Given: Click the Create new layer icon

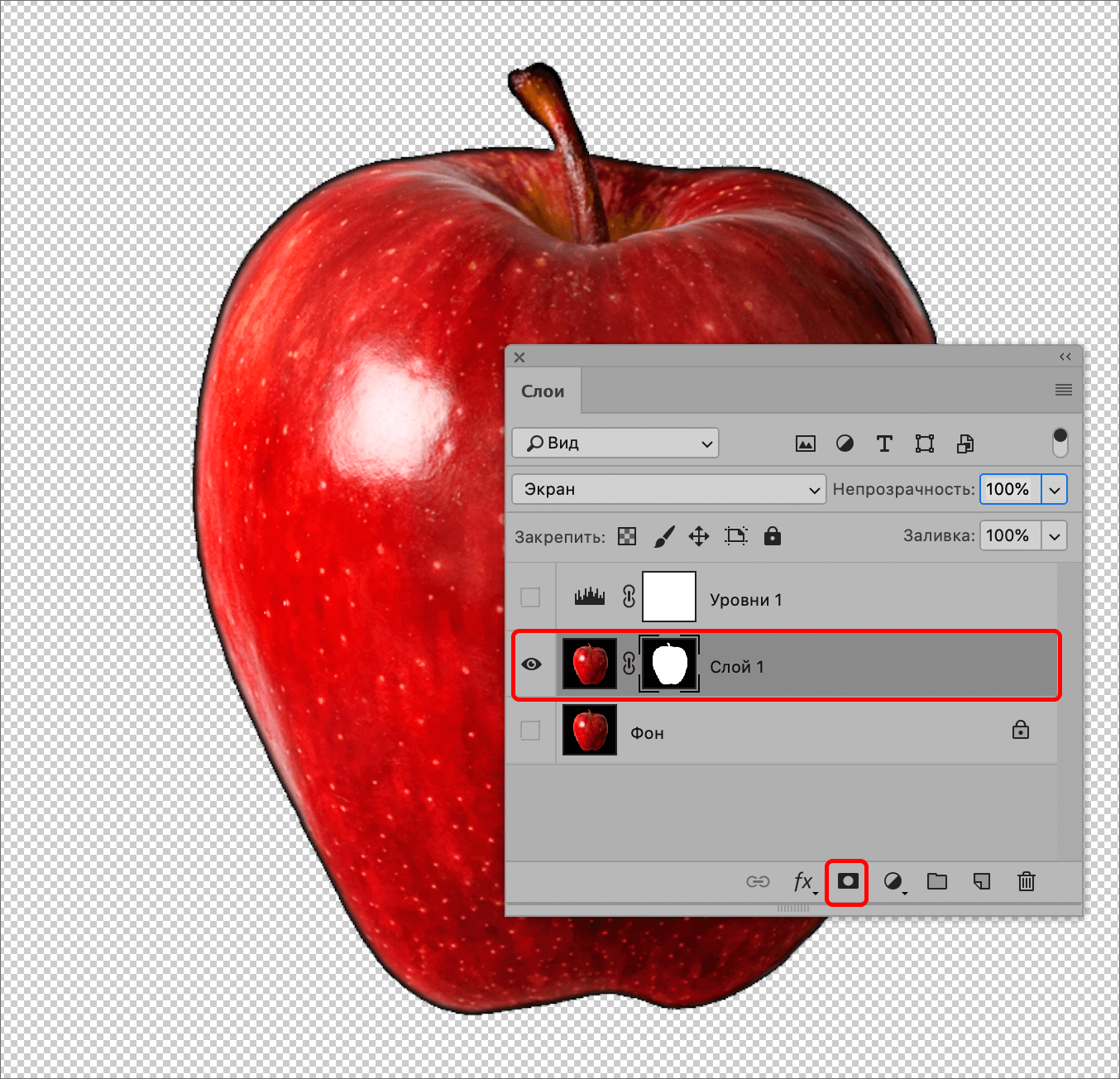Looking at the screenshot, I should (x=981, y=882).
